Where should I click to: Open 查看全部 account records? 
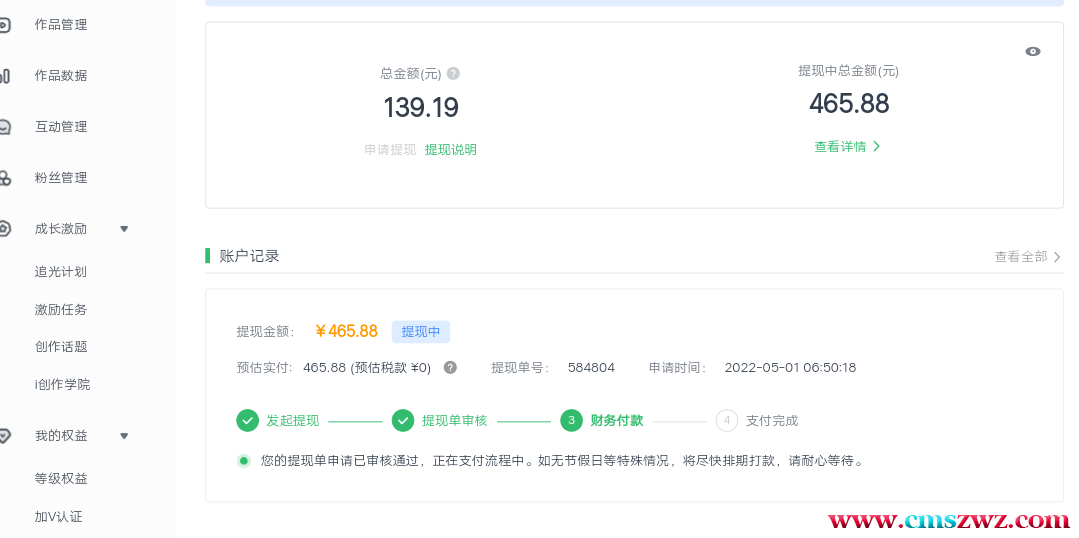point(1027,257)
